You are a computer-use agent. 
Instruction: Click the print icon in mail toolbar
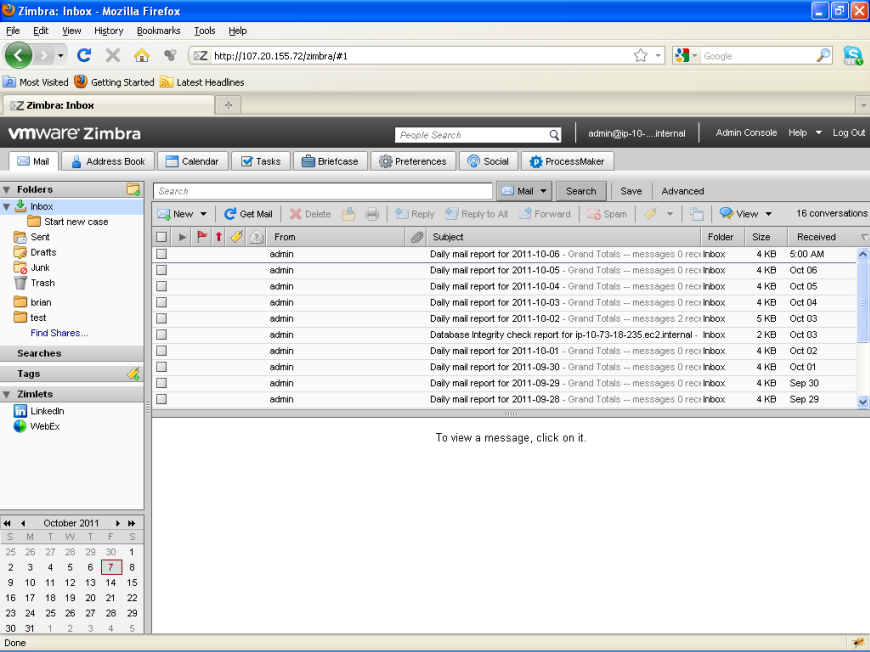(x=372, y=214)
